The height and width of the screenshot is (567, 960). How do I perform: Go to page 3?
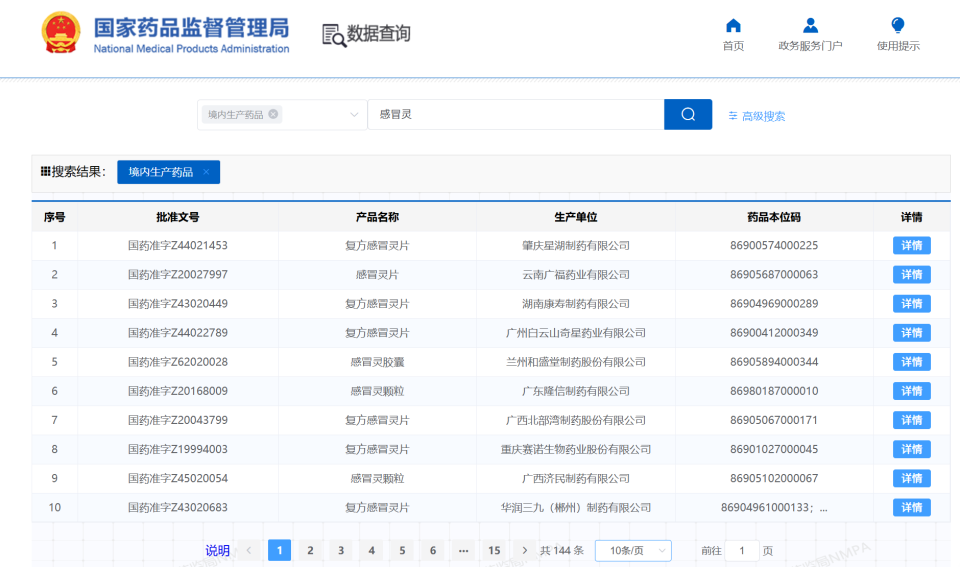pos(341,550)
